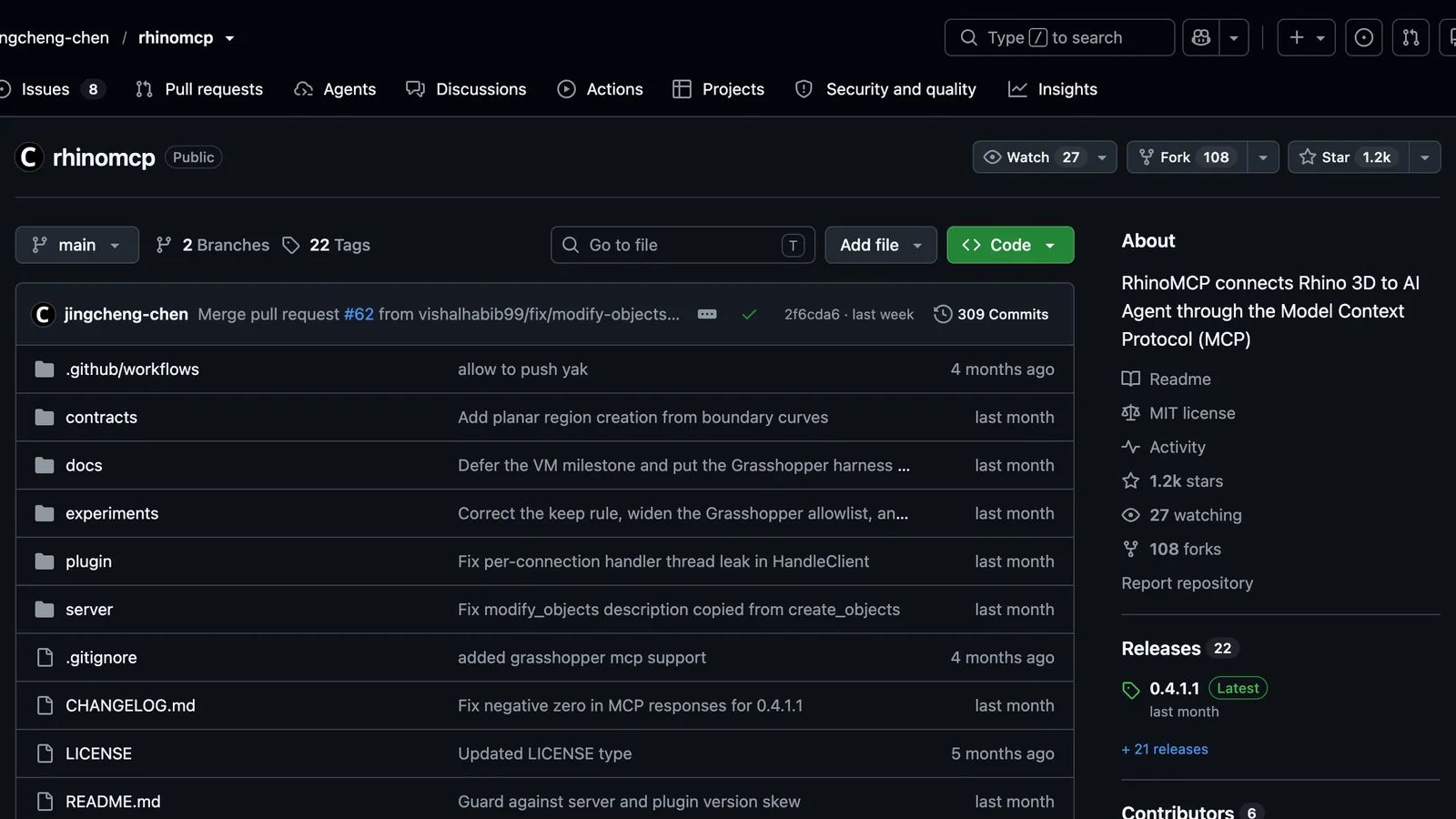Click the 0.4.1.1 release tag icon
1456x819 pixels.
pos(1130,690)
